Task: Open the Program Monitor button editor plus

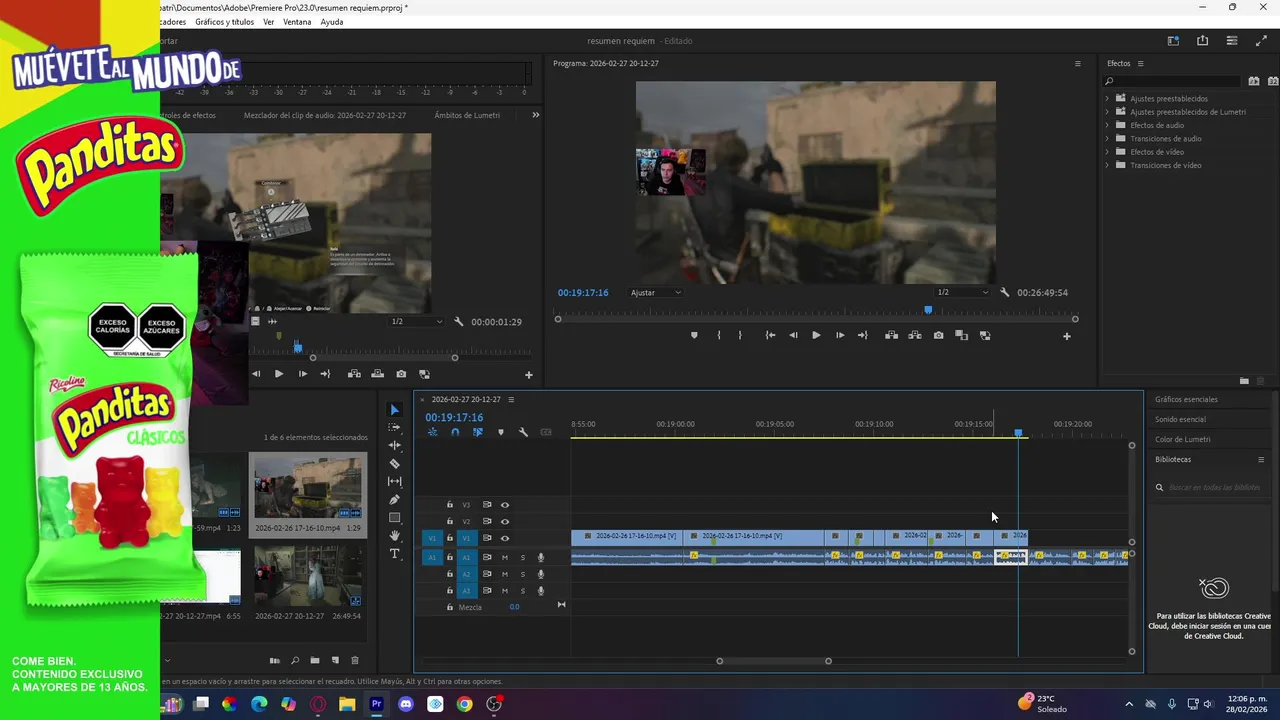Action: click(x=1066, y=336)
